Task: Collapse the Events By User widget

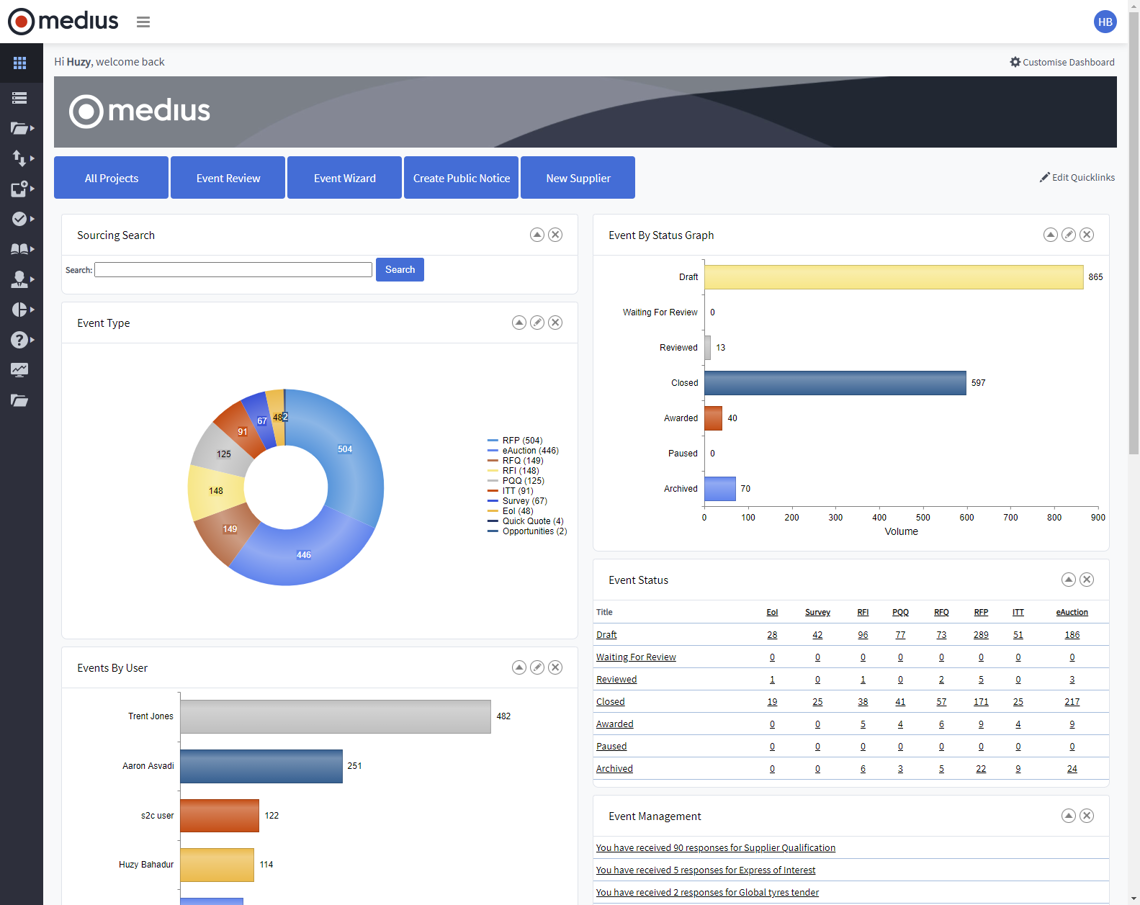Action: (519, 668)
